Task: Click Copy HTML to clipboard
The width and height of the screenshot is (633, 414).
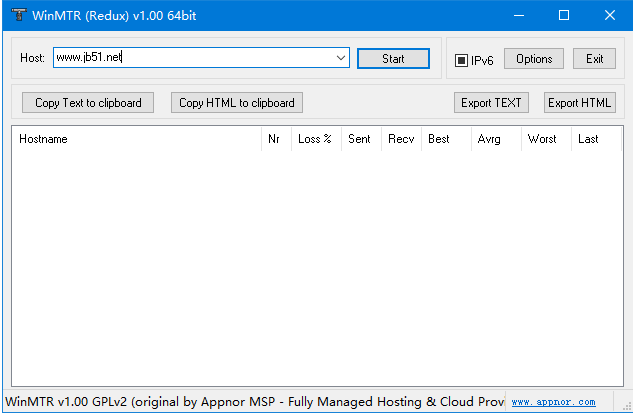Action: click(237, 102)
